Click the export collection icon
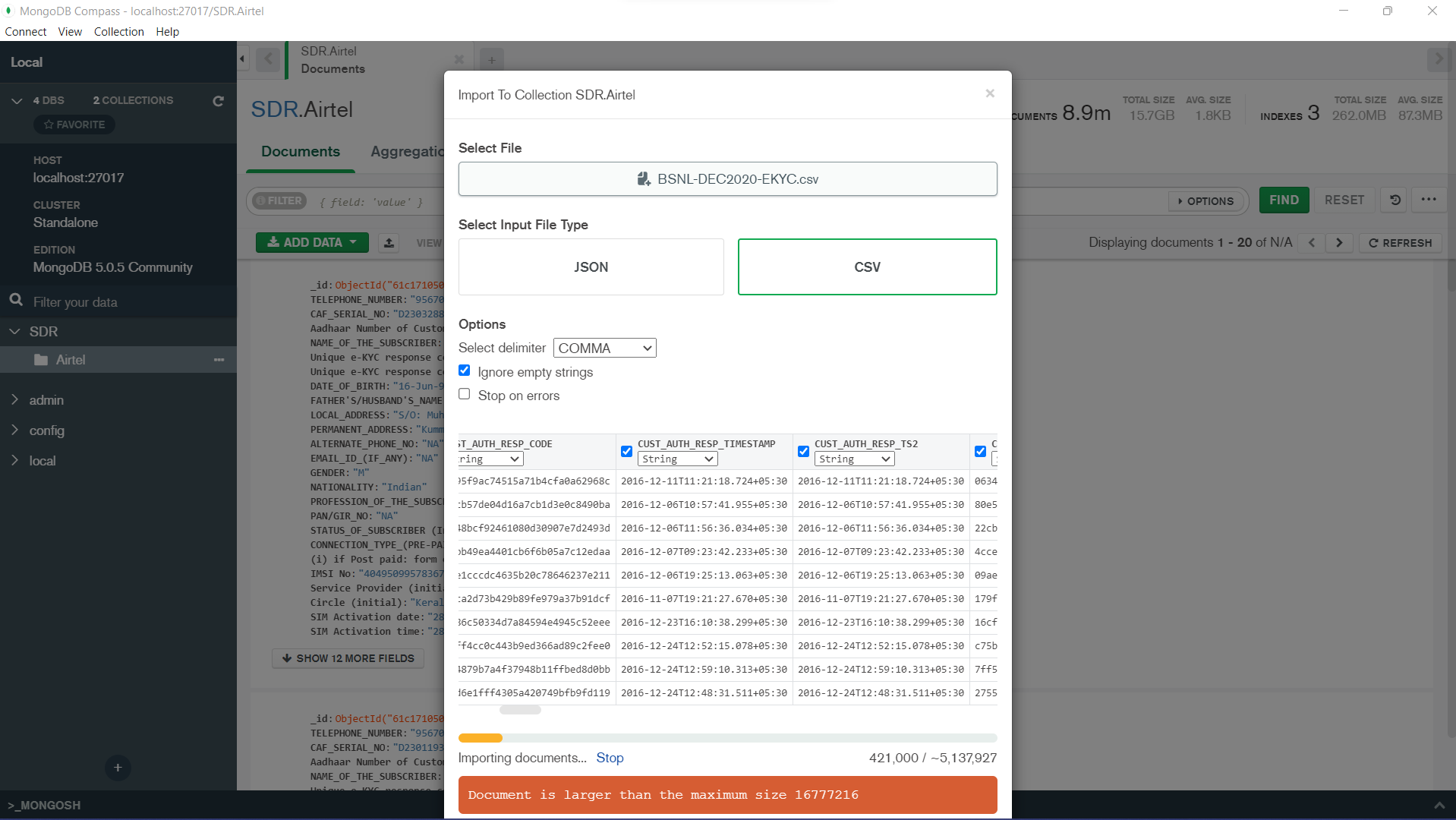1456x820 pixels. 389,242
